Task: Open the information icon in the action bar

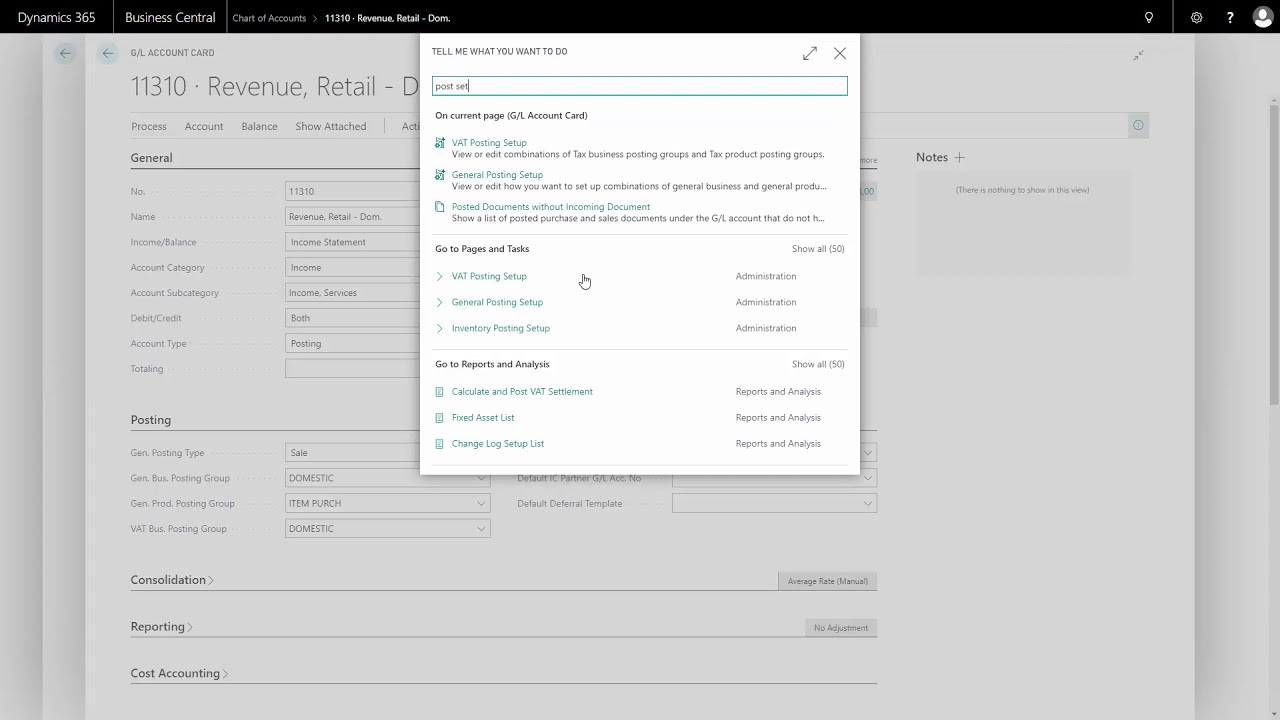Action: click(1137, 125)
